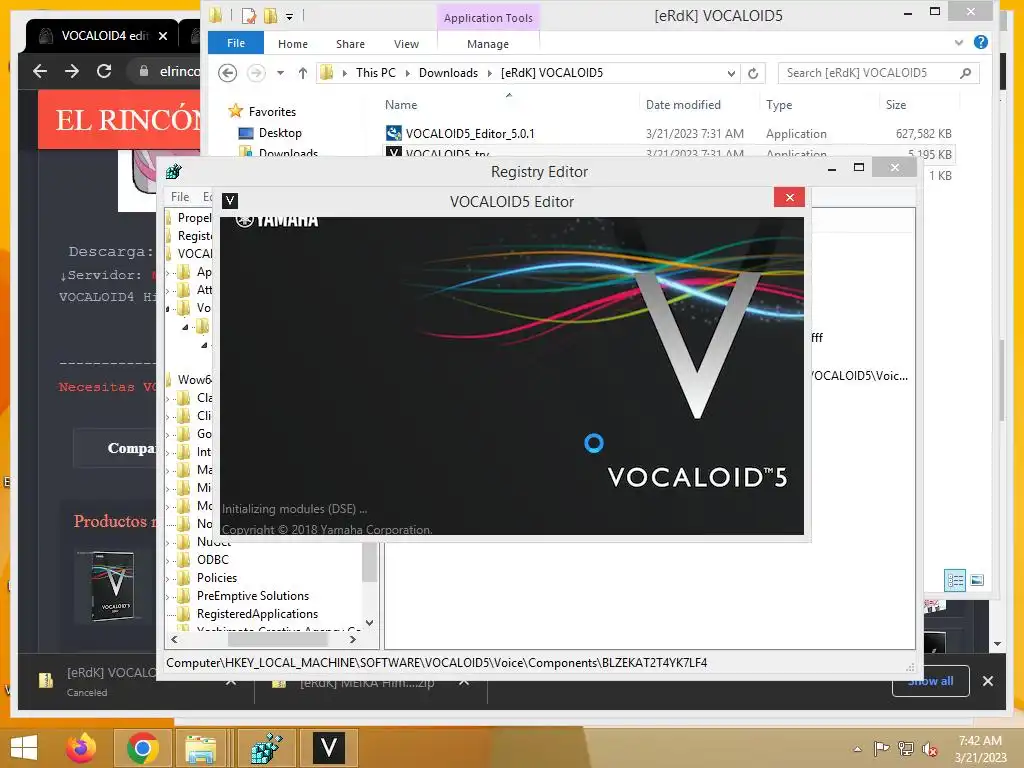
Task: Expand the ODBC registry key
Action: coord(169,560)
